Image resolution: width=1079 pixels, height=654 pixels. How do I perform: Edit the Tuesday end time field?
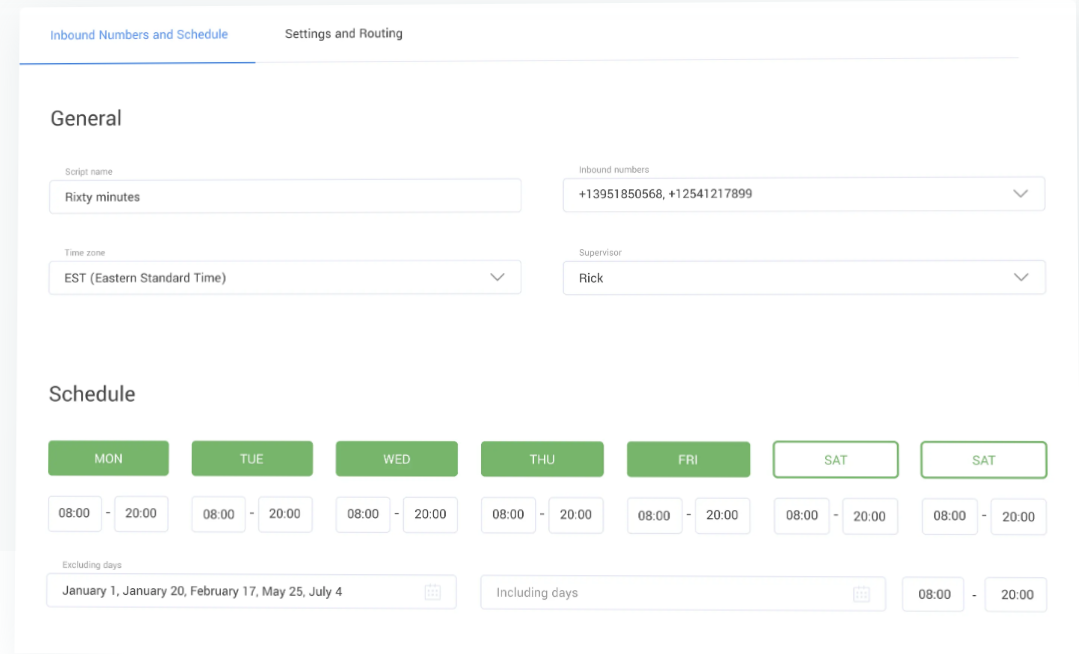point(285,514)
